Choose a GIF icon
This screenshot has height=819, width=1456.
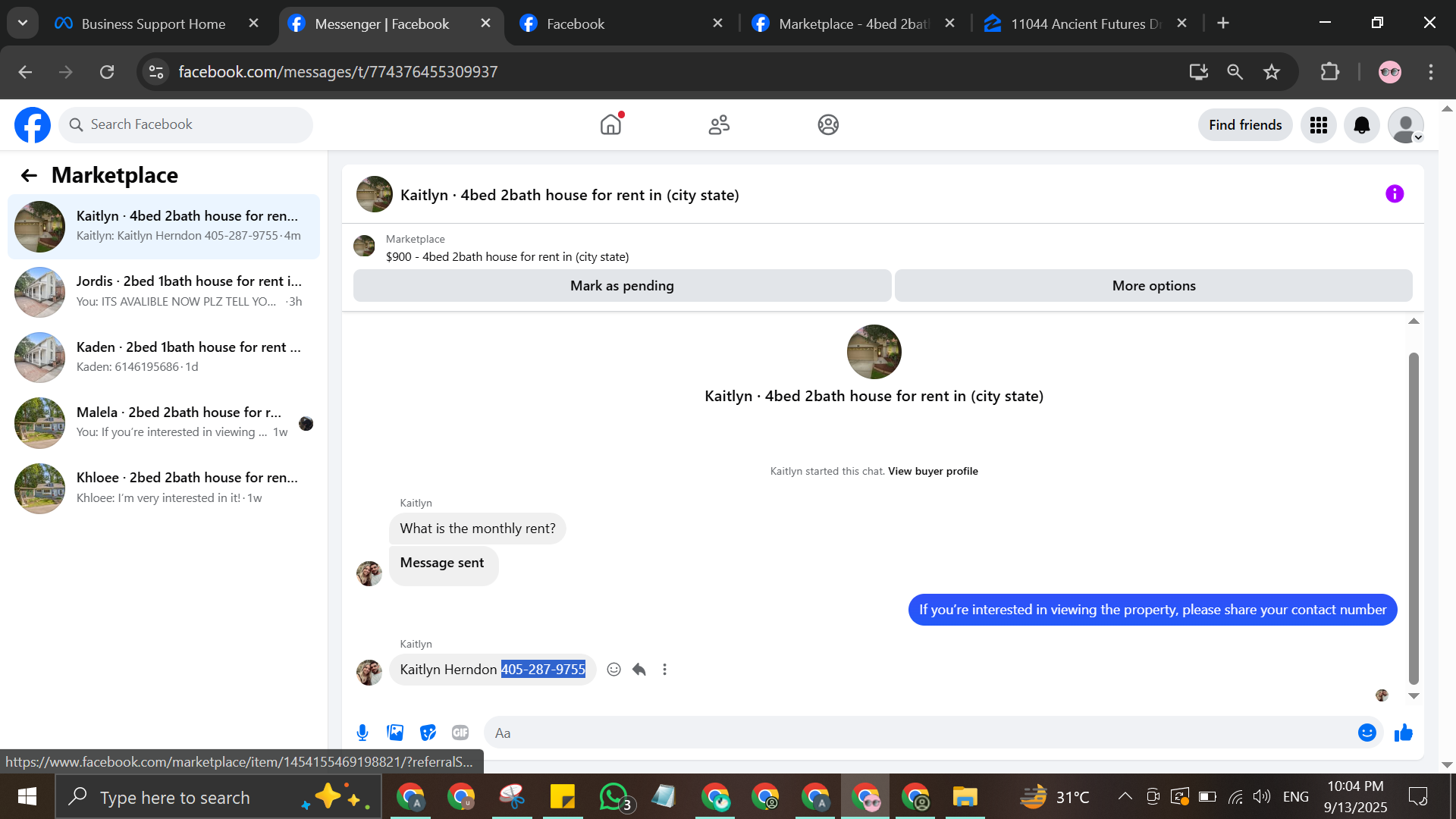tap(460, 733)
